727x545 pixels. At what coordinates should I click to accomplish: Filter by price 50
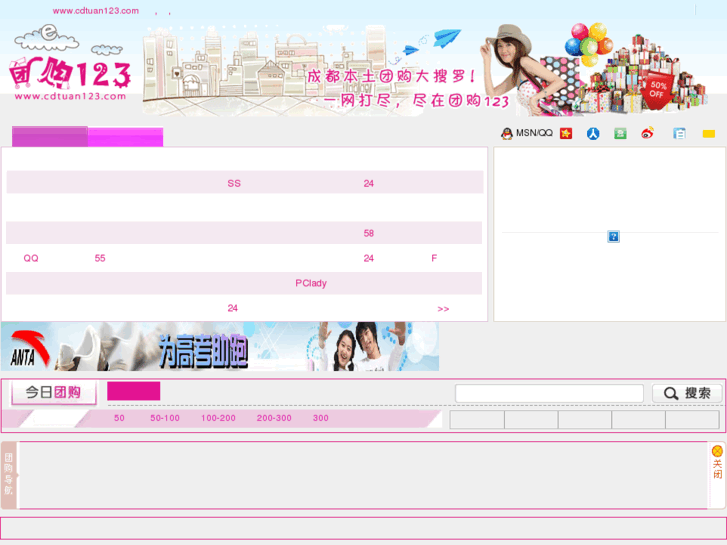(119, 418)
